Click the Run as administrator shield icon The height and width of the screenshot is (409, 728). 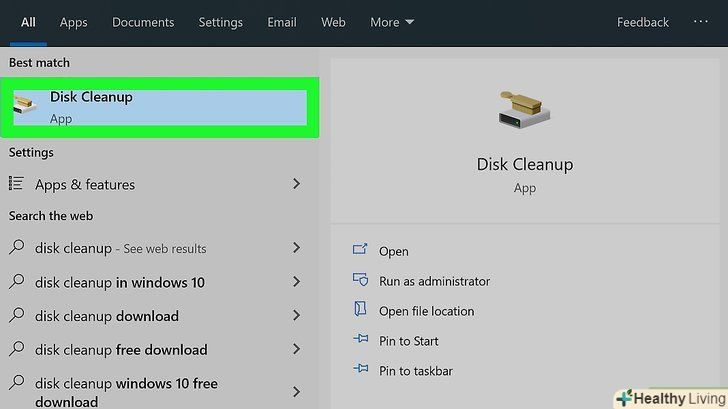360,279
